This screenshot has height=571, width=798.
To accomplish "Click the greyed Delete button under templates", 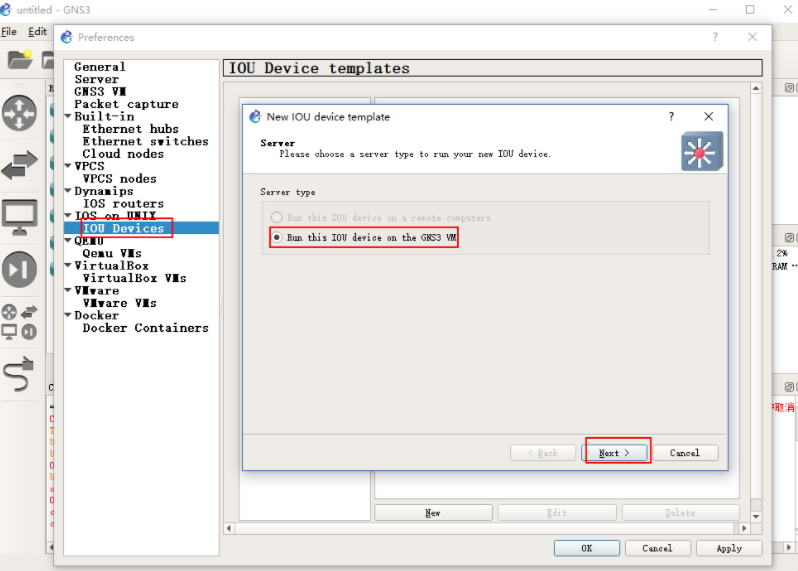I will click(x=680, y=512).
